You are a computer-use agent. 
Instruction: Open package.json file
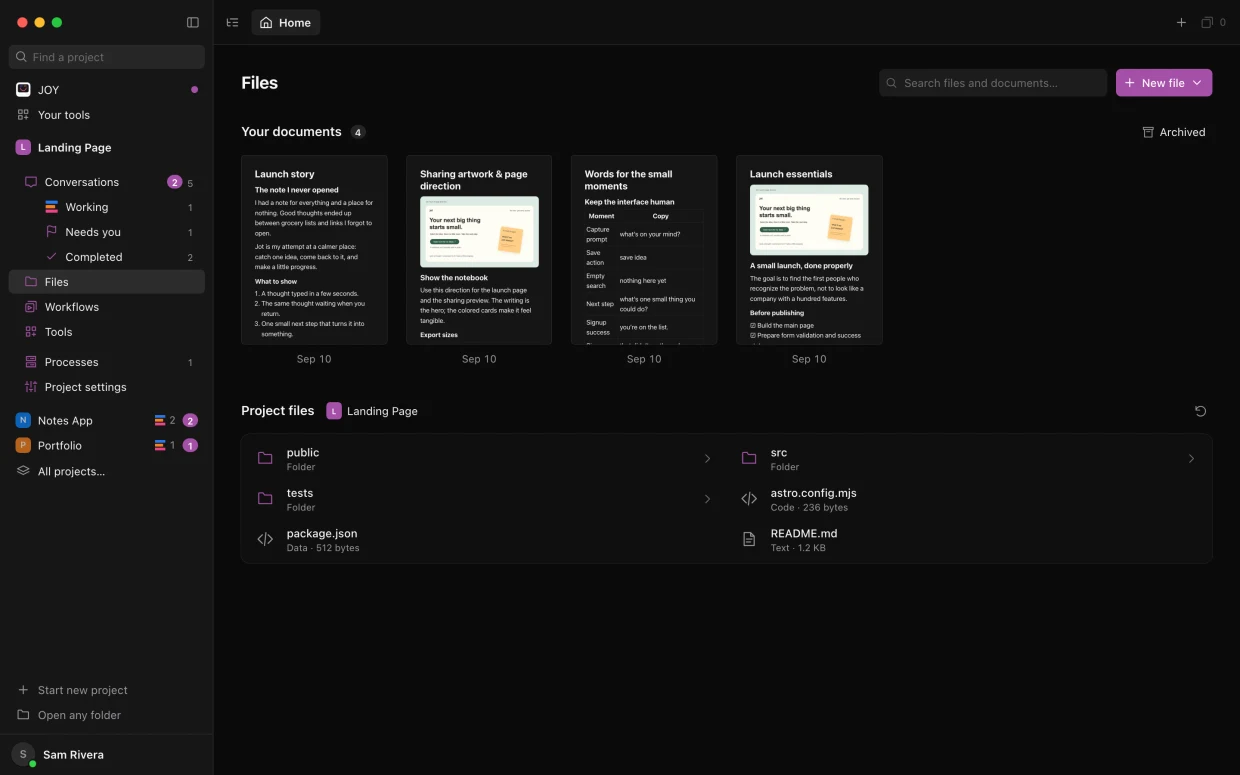click(x=484, y=539)
